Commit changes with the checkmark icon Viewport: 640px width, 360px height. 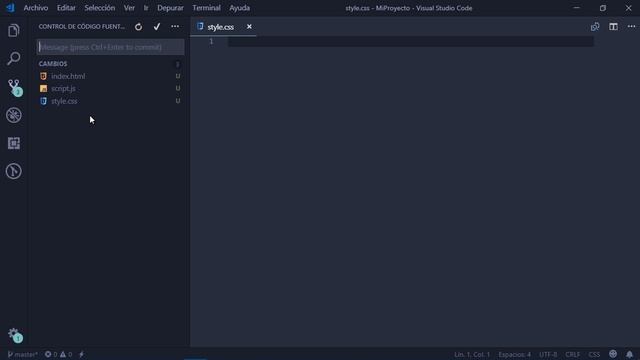click(157, 27)
